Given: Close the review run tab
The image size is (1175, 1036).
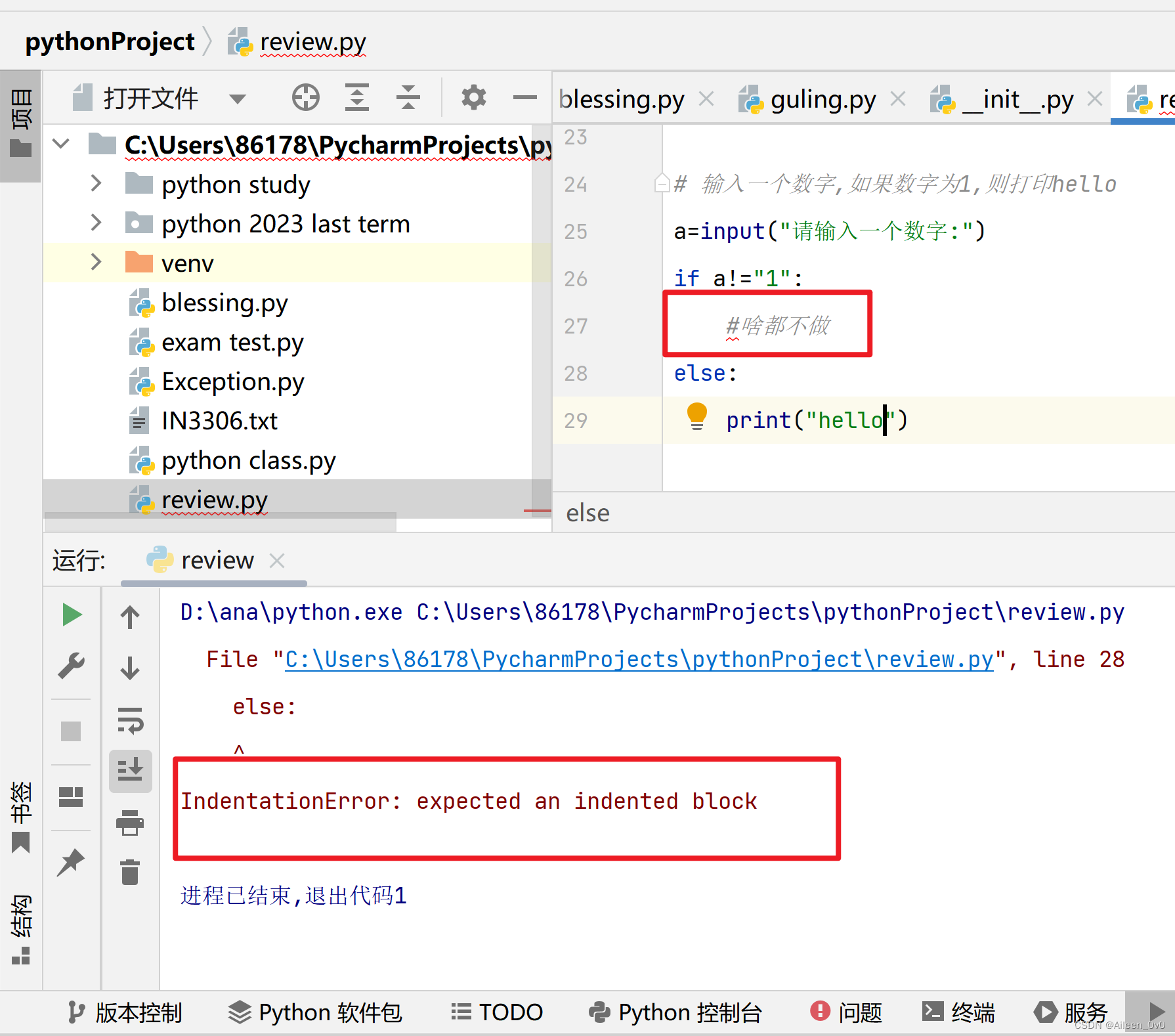Looking at the screenshot, I should [x=277, y=561].
